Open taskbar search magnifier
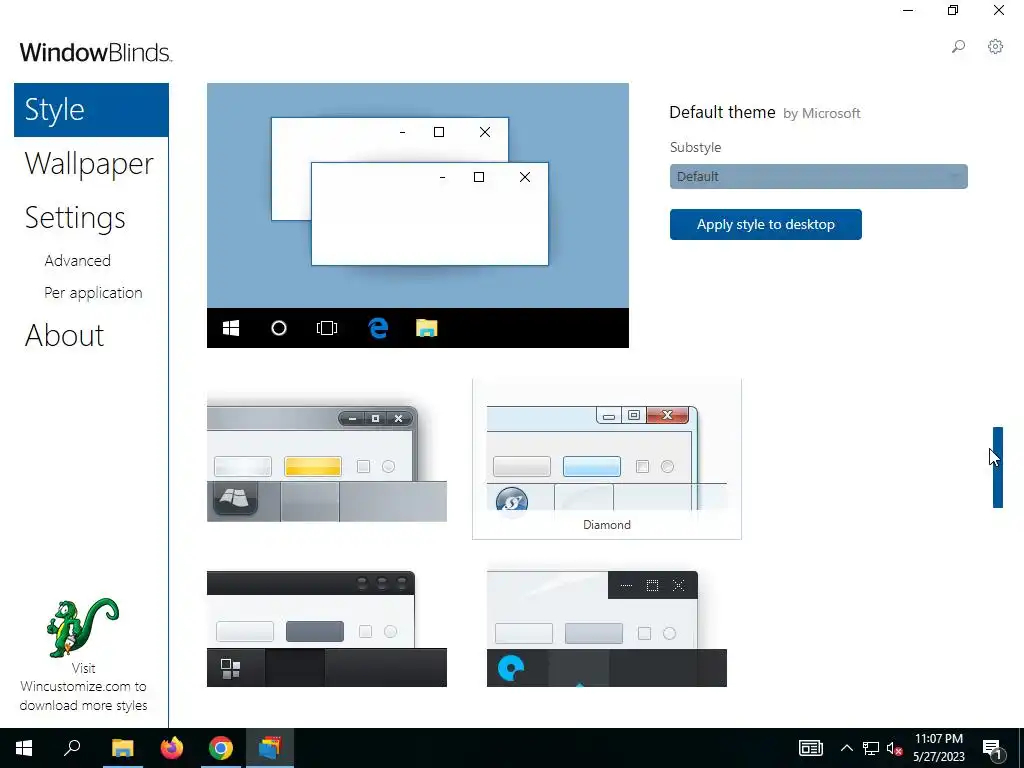Image resolution: width=1024 pixels, height=768 pixels. pos(72,748)
